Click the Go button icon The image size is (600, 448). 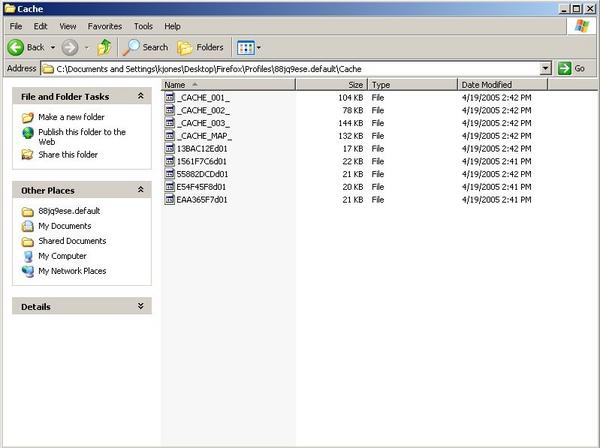[565, 68]
